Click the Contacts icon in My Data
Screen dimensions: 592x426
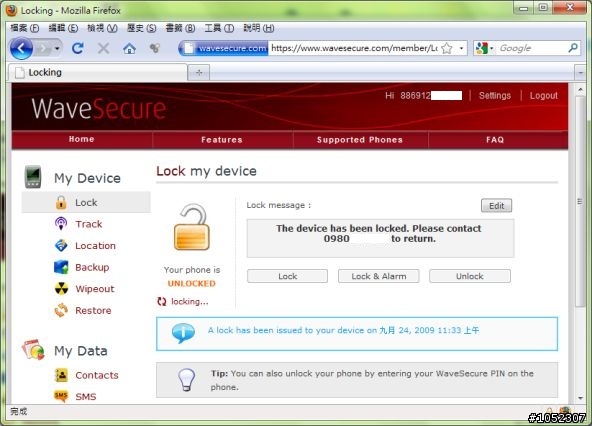click(61, 375)
